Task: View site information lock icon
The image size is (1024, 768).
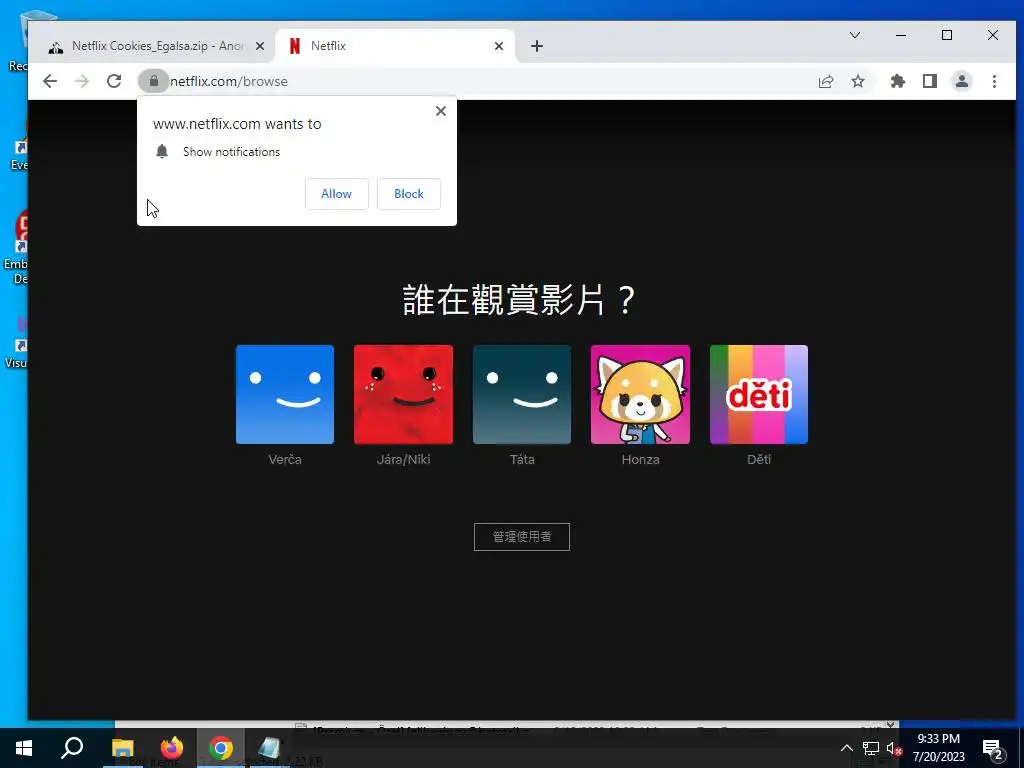Action: (153, 81)
